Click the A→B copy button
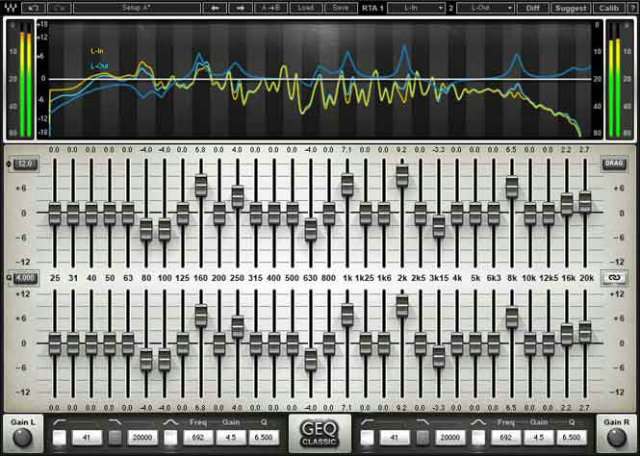Image resolution: width=640 pixels, height=456 pixels. [271, 8]
